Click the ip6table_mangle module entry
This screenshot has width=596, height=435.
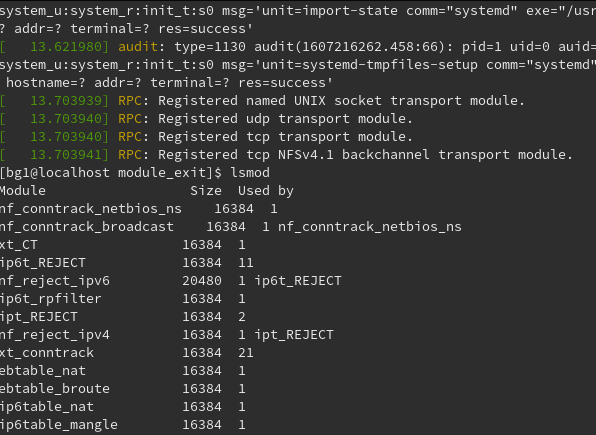pyautogui.click(x=59, y=425)
